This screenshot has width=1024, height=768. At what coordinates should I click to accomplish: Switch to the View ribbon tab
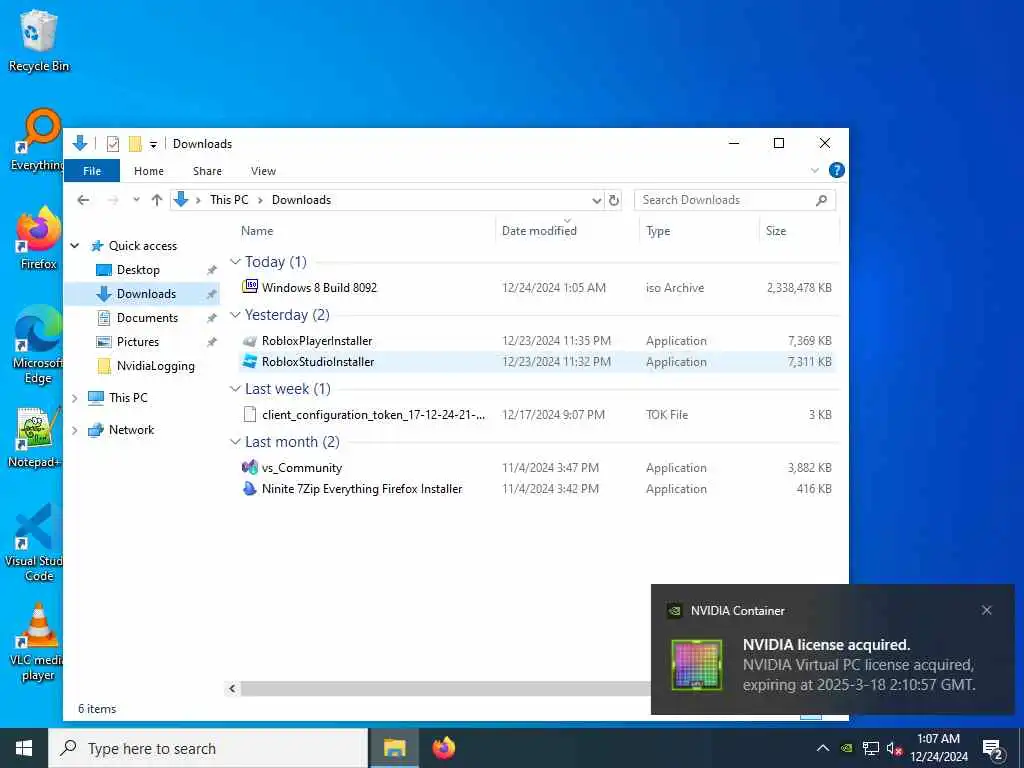[x=263, y=170]
